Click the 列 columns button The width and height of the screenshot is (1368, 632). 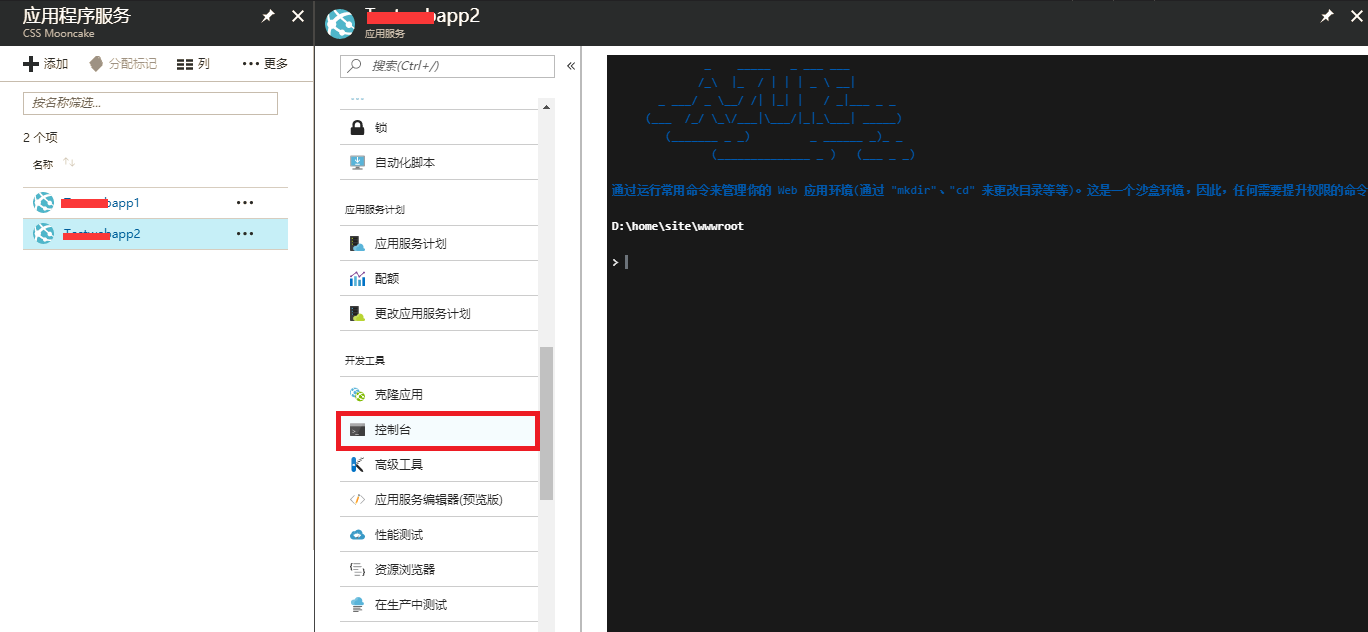click(x=193, y=64)
